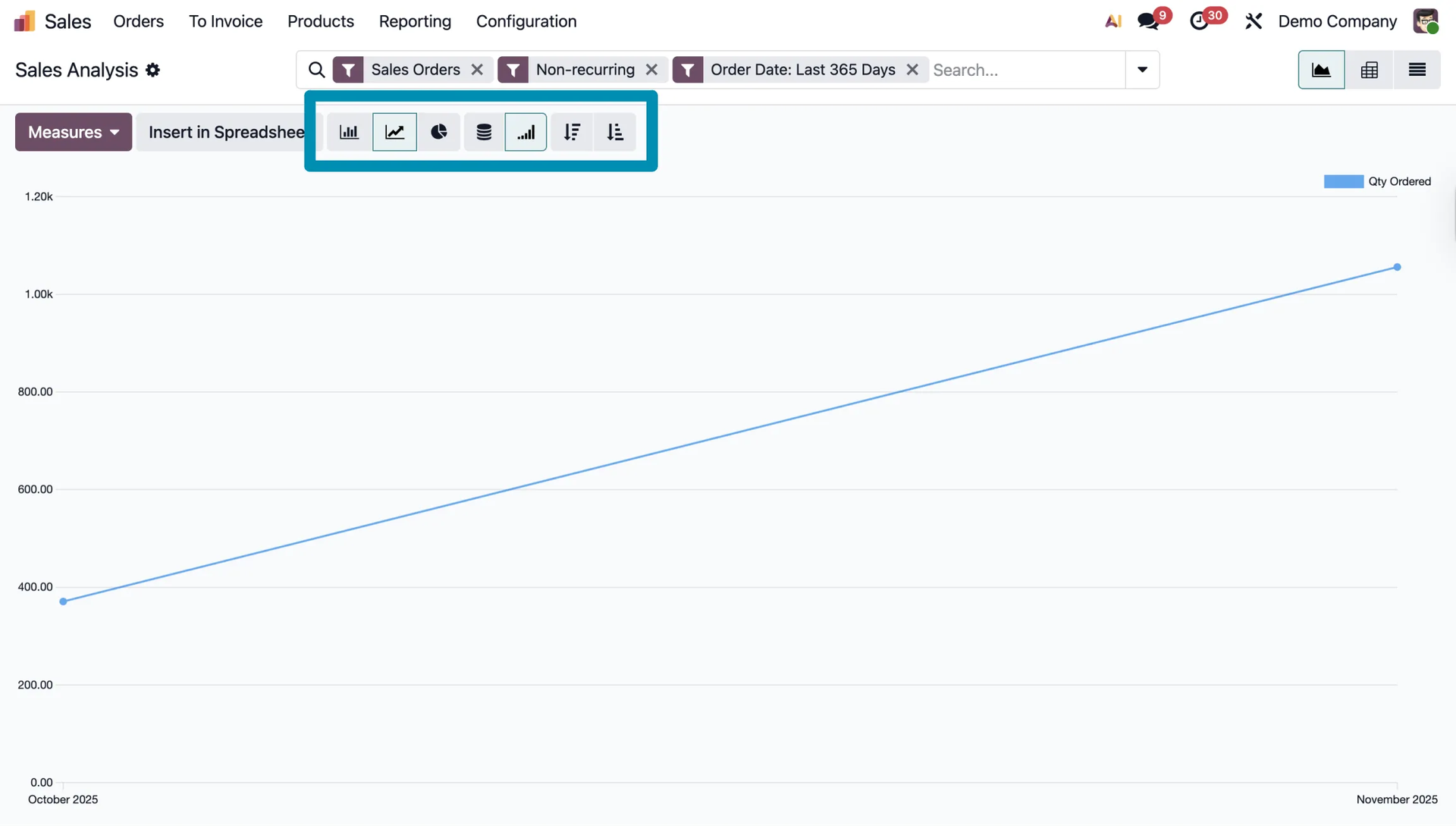Sort chart in descending order
The height and width of the screenshot is (826, 1456).
pos(572,132)
